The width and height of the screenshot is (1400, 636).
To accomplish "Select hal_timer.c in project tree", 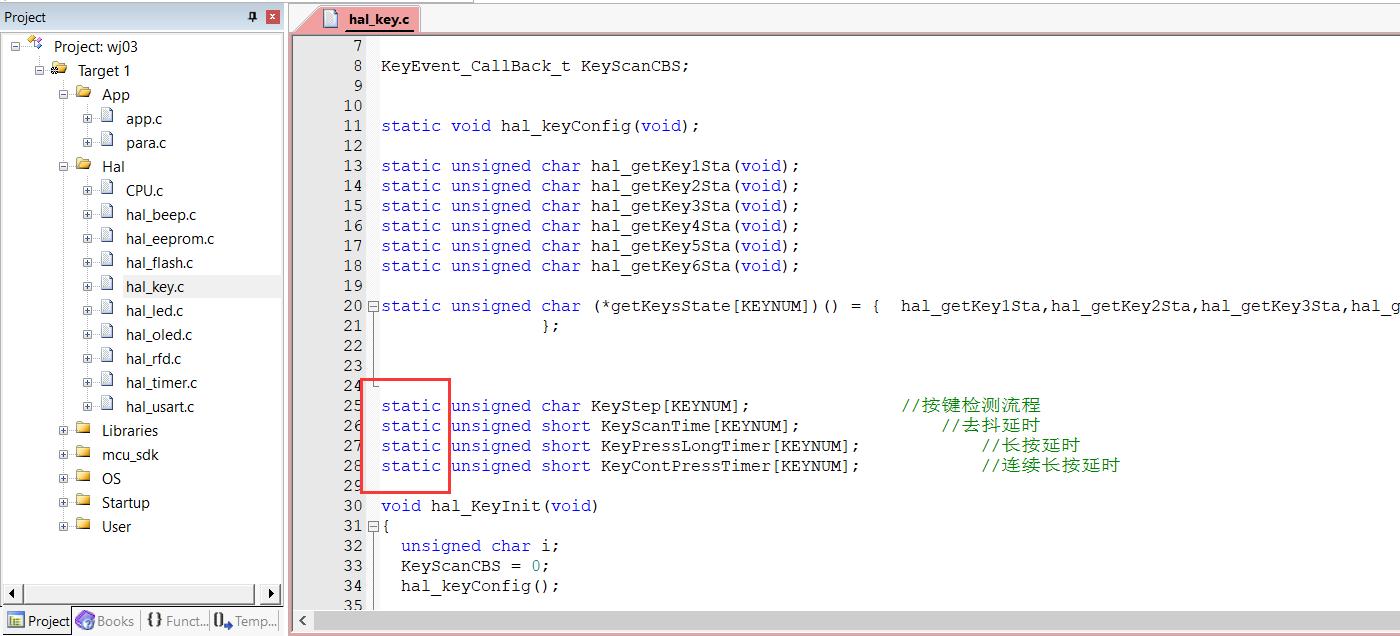I will [x=162, y=383].
